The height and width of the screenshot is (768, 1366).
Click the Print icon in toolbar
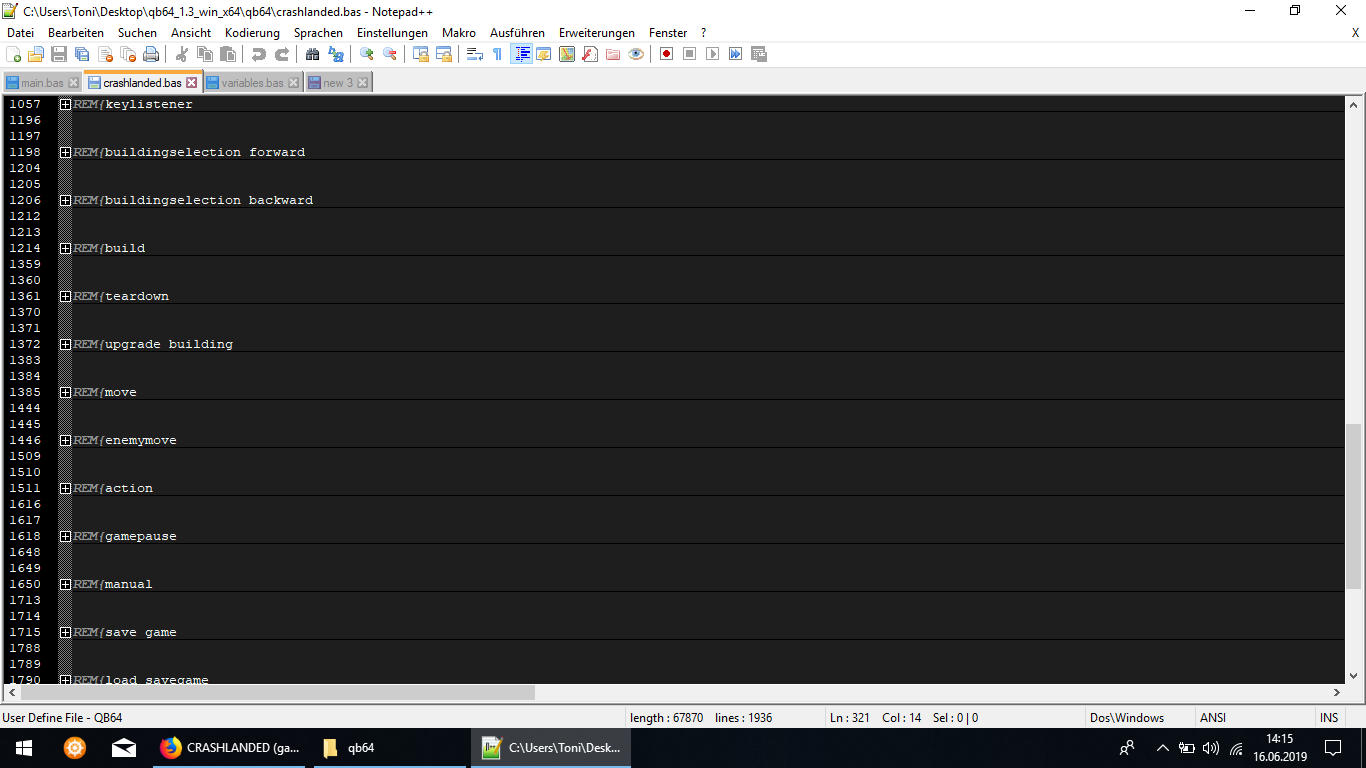click(x=151, y=54)
